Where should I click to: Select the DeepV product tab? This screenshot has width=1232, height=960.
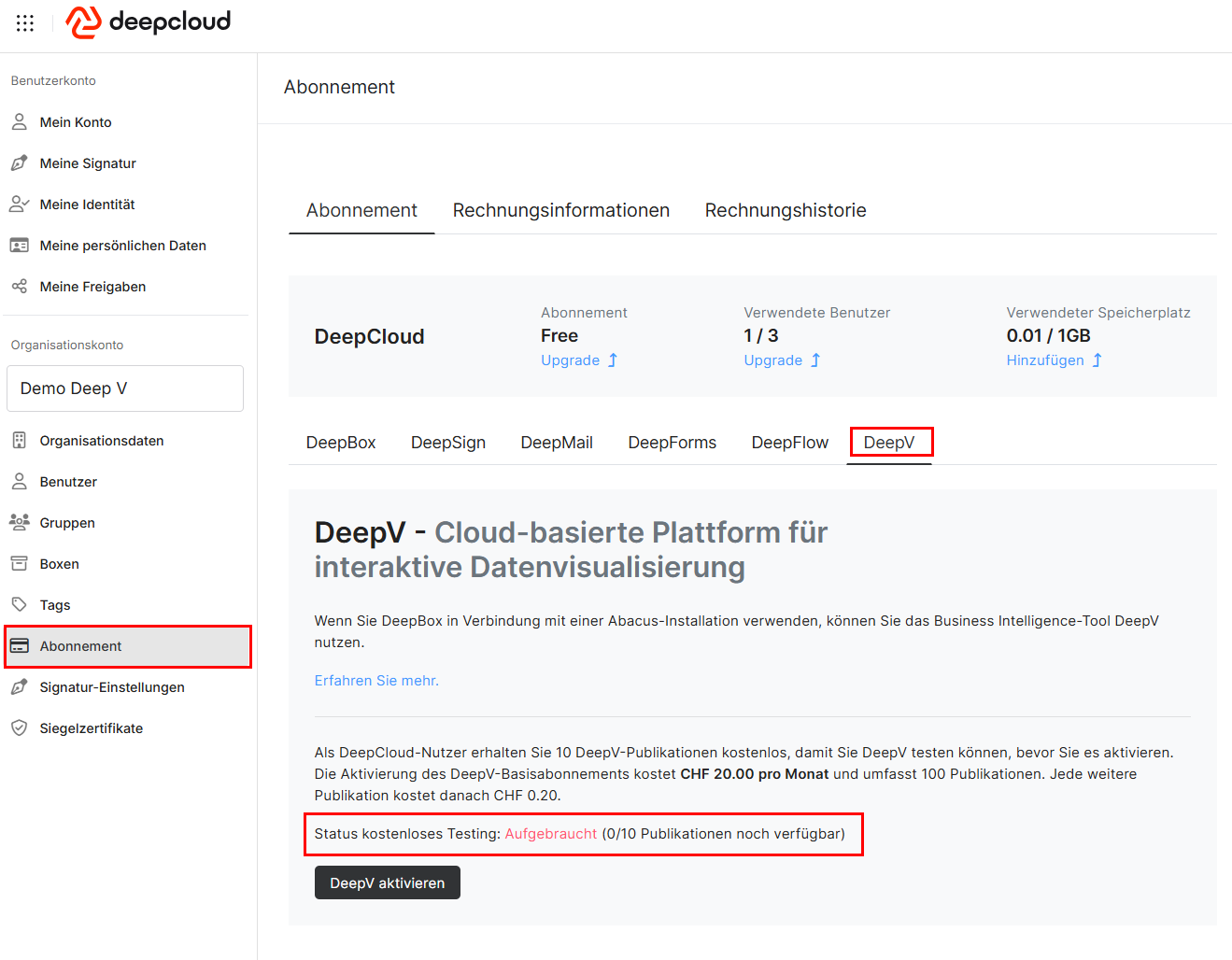tap(889, 443)
